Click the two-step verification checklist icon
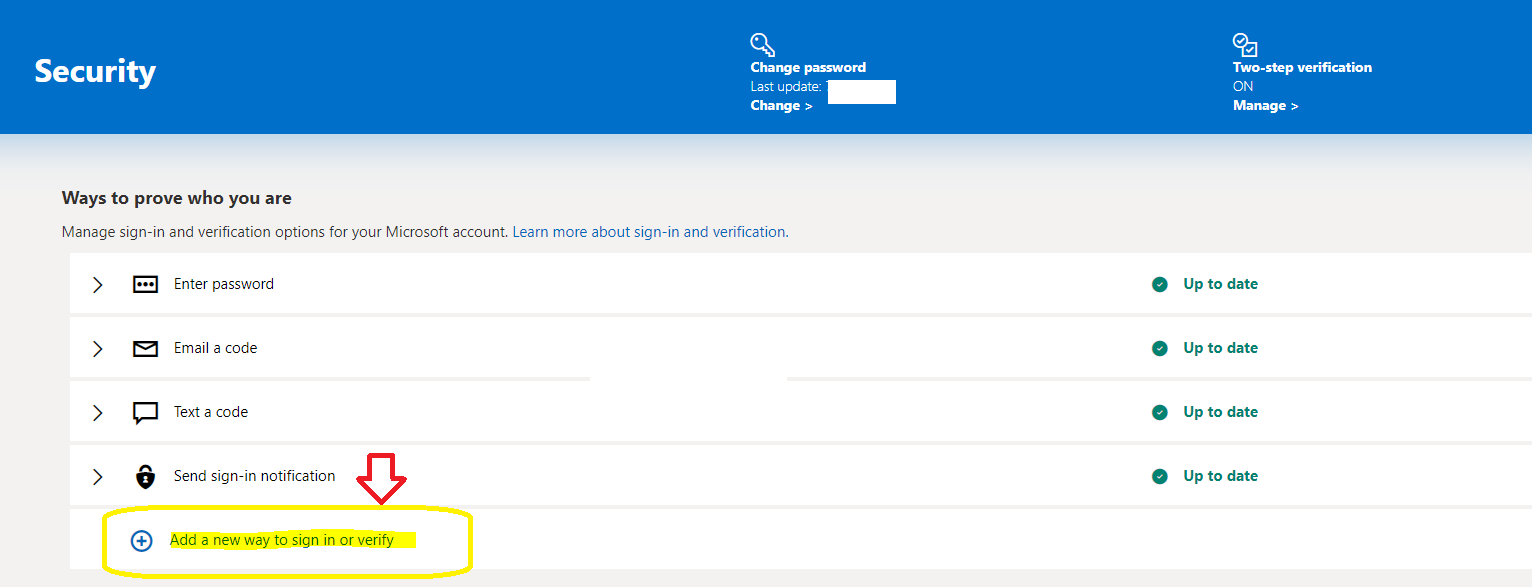 coord(1245,45)
